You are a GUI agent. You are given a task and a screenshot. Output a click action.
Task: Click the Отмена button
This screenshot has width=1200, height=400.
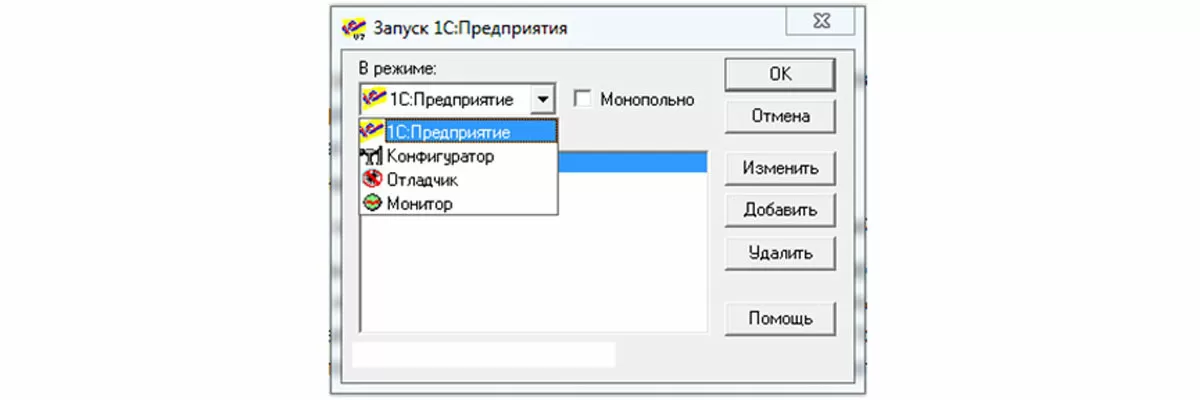780,116
